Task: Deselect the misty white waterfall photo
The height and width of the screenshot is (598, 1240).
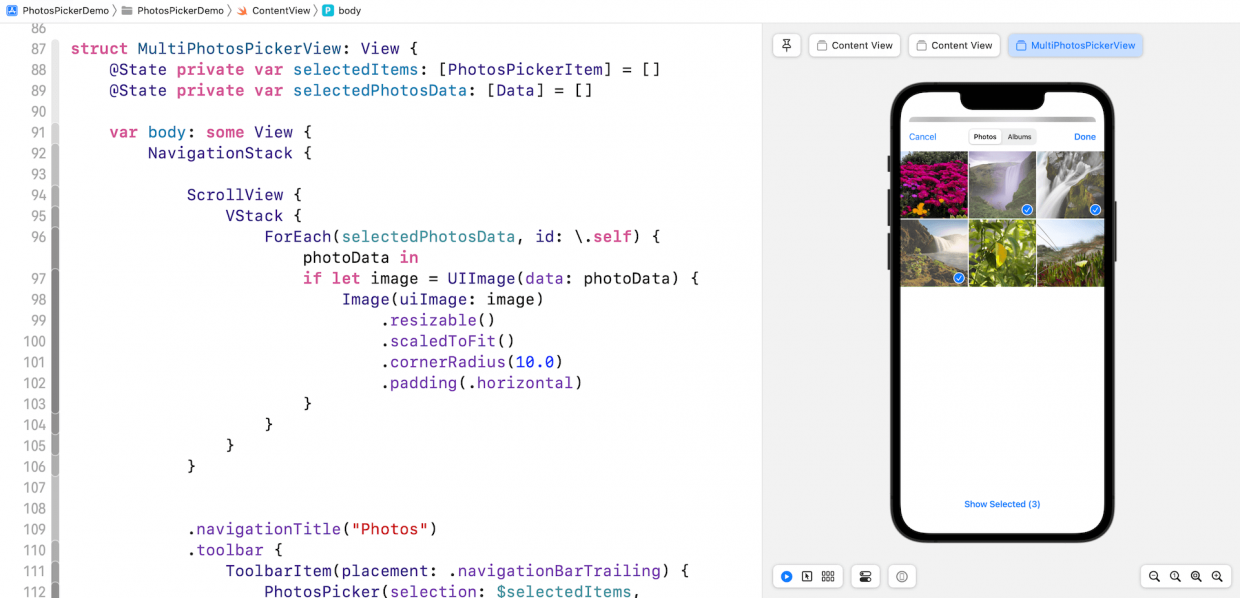Action: [x=1095, y=210]
